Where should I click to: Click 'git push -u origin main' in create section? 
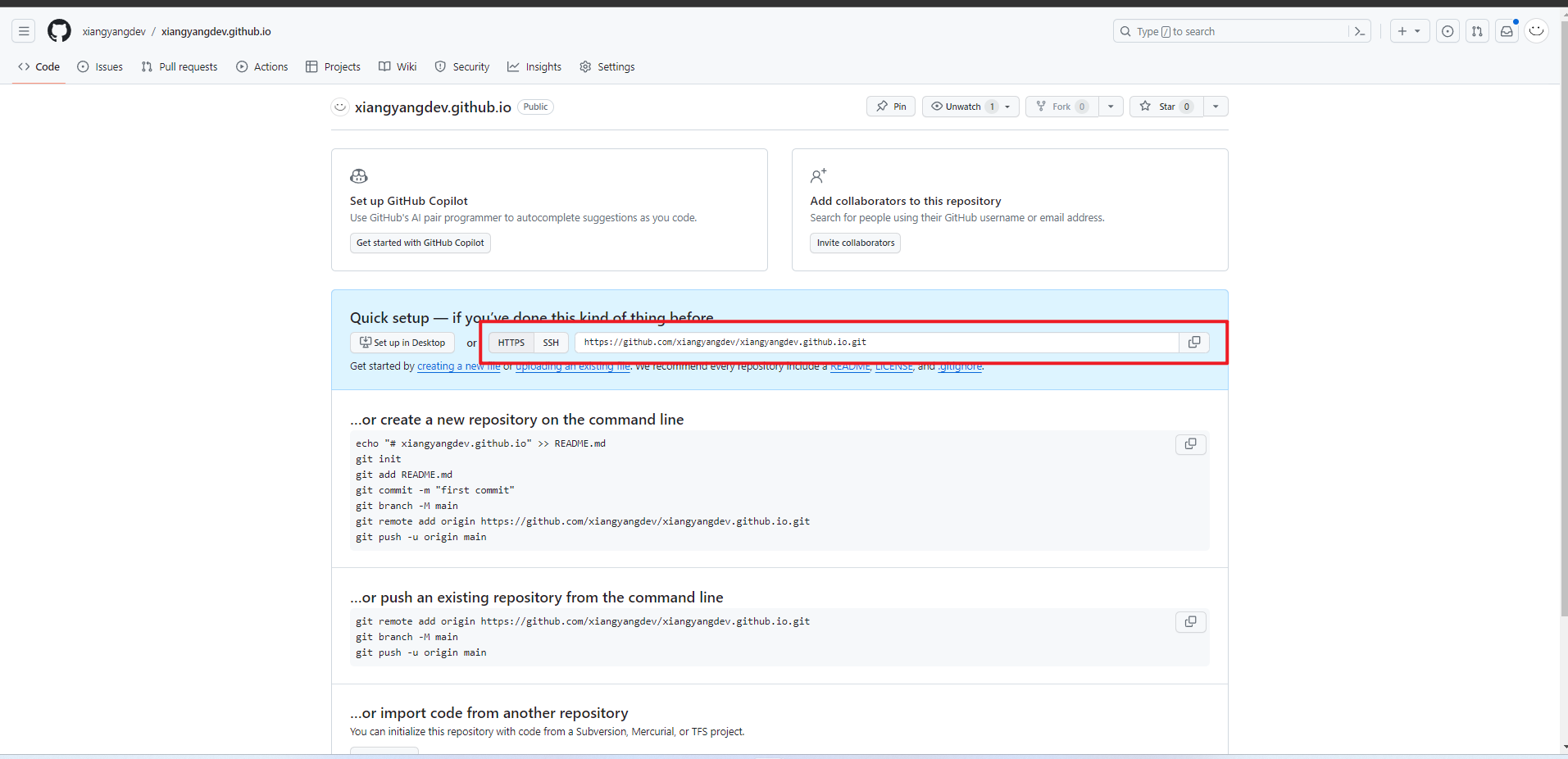[421, 538]
